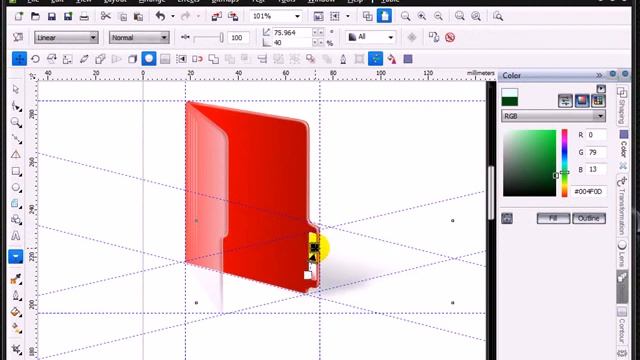Switch to the Contour docker tab
The image size is (640, 360).
(x=622, y=326)
